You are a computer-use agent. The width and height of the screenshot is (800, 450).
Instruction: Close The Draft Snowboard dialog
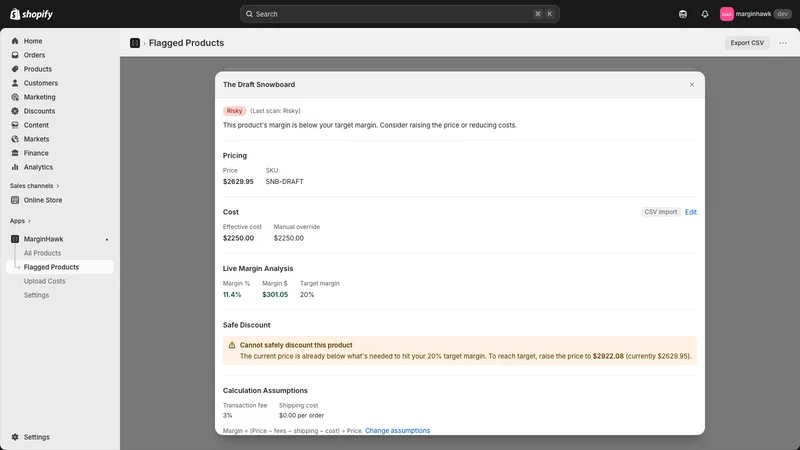tap(692, 85)
